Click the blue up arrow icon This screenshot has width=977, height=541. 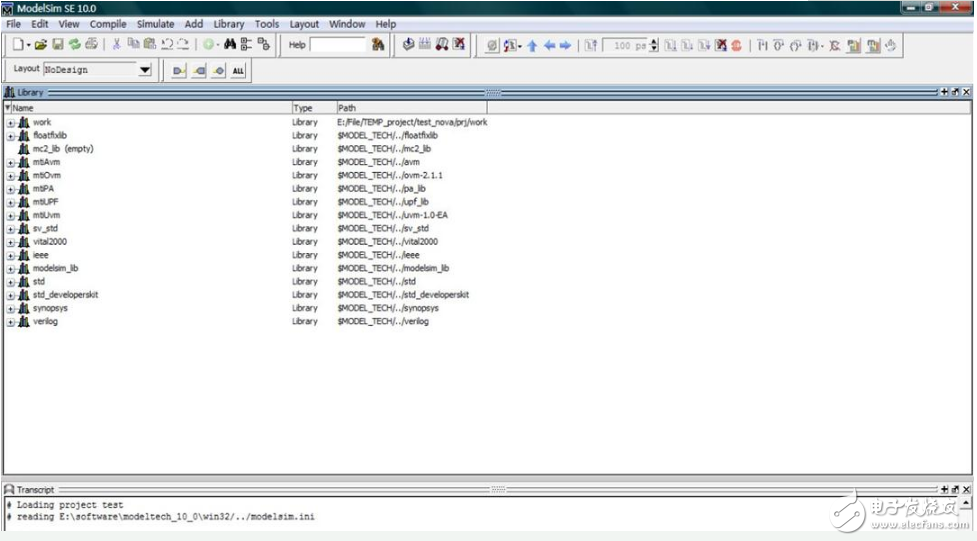pos(532,45)
